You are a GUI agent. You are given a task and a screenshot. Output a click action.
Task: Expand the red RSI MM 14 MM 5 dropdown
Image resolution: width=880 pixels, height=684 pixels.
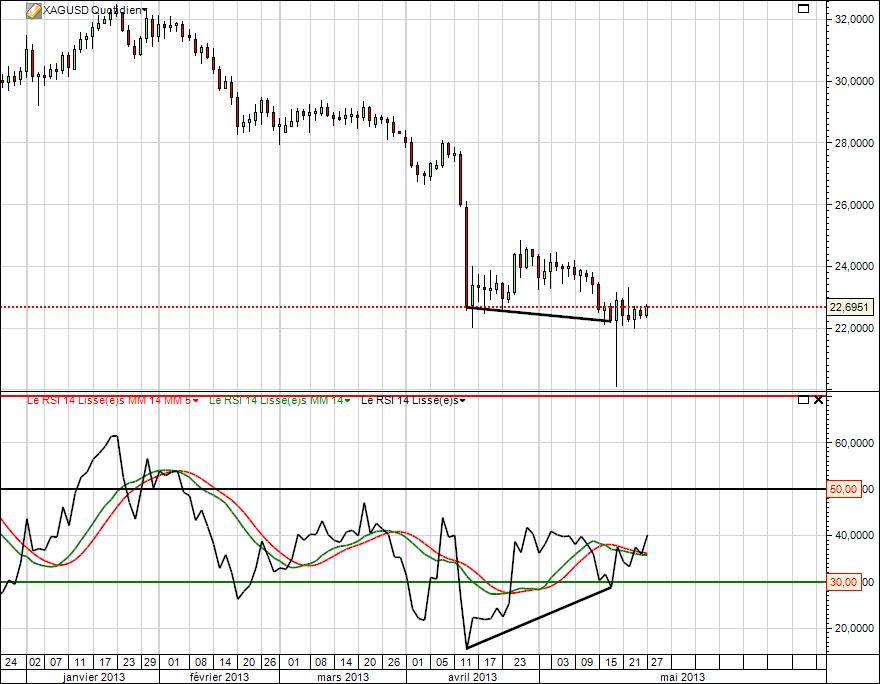(x=196, y=400)
